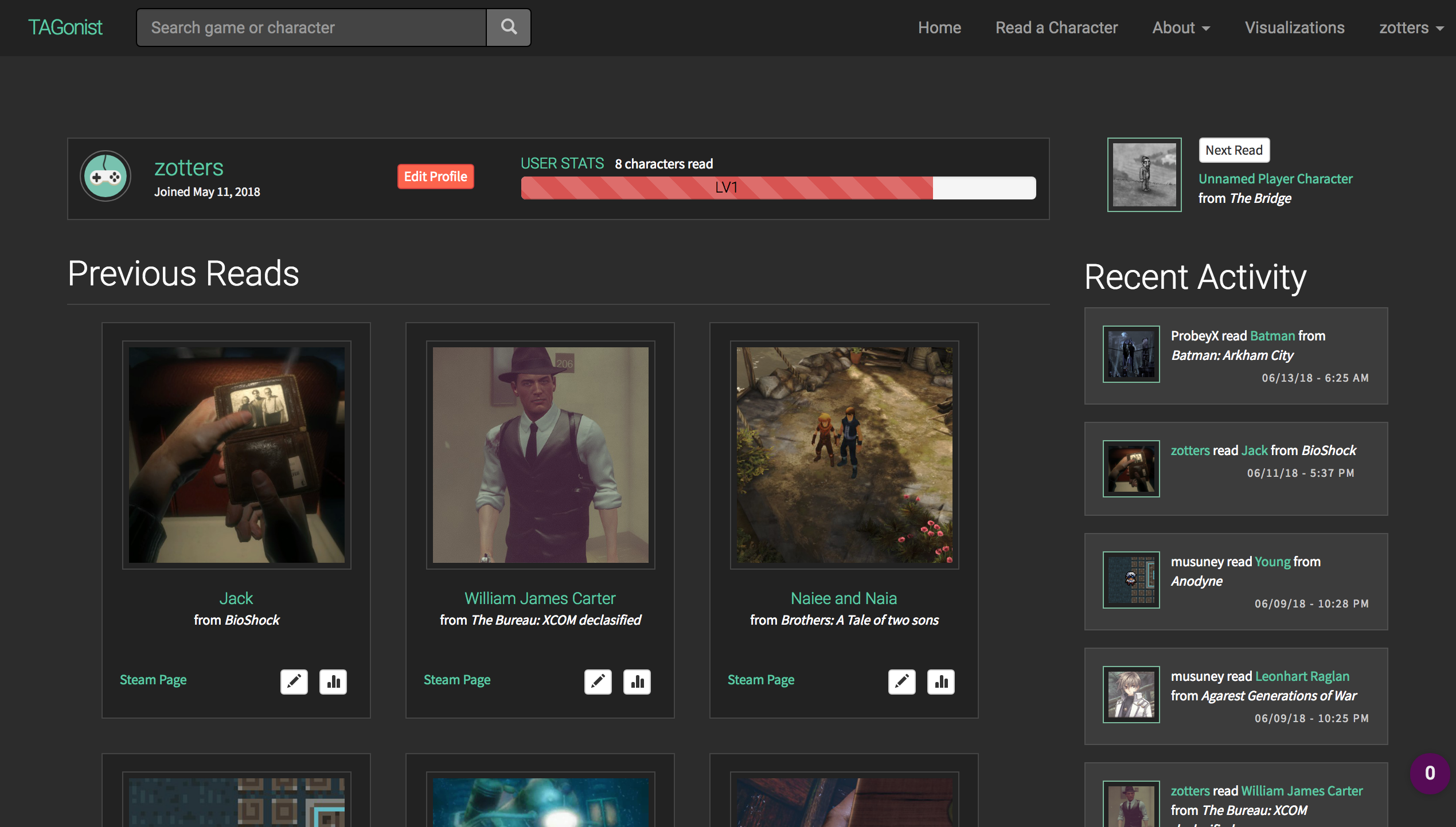This screenshot has height=827, width=1456.
Task: Open the stats chart icon on Jack card
Action: pyautogui.click(x=333, y=681)
